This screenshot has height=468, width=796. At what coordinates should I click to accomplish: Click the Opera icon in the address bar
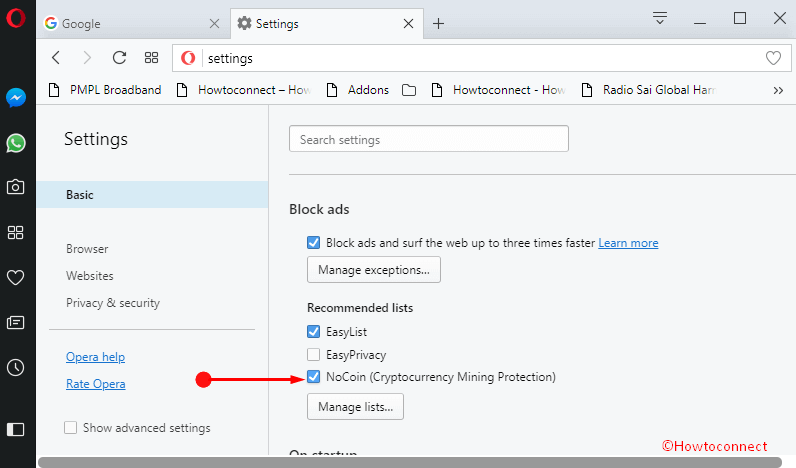(x=188, y=58)
